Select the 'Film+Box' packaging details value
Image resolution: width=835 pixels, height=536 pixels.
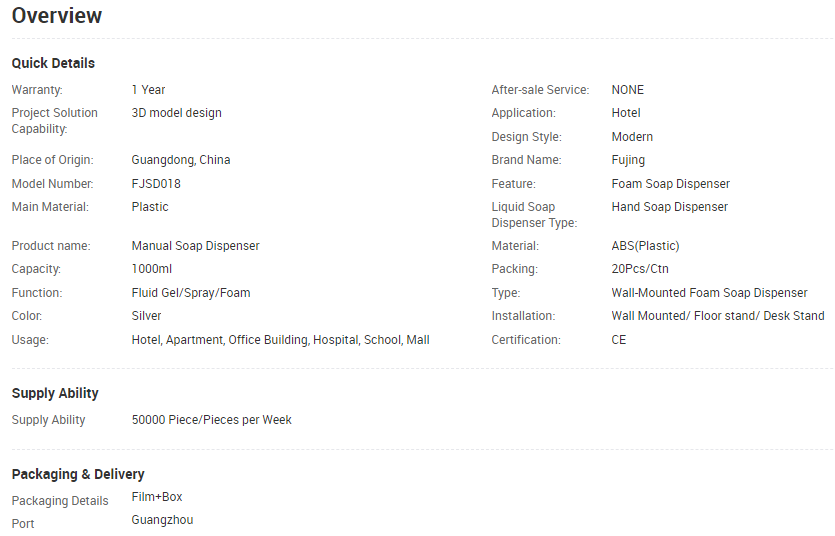coord(157,497)
